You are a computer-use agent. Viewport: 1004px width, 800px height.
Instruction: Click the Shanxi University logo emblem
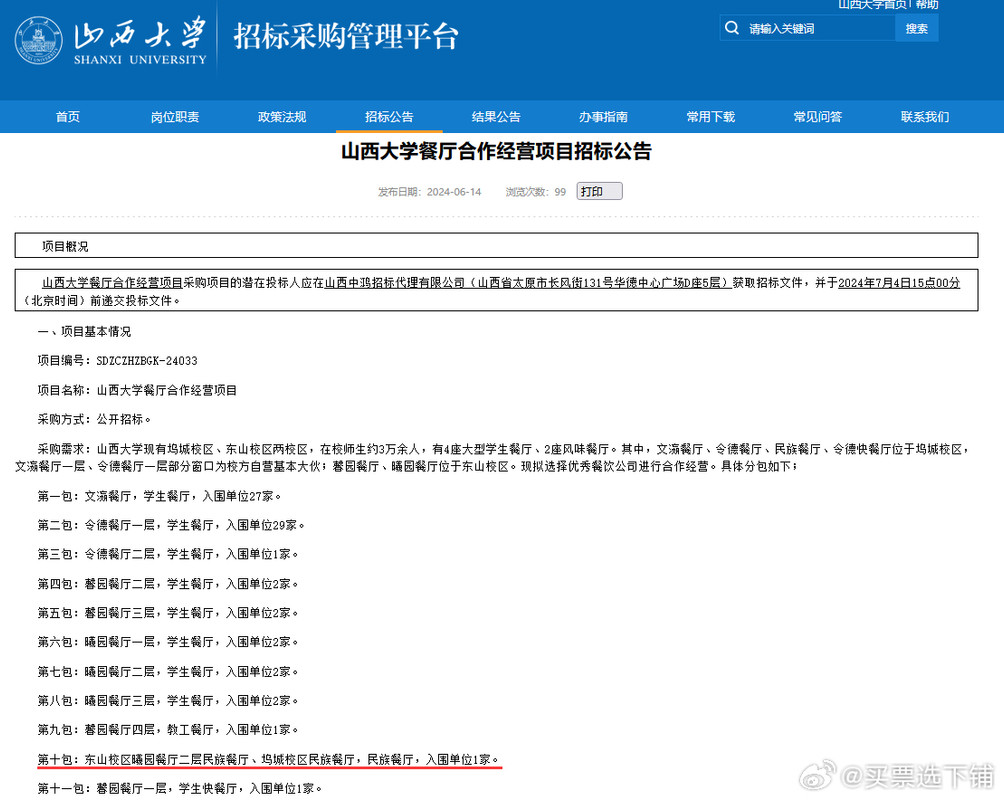point(38,40)
